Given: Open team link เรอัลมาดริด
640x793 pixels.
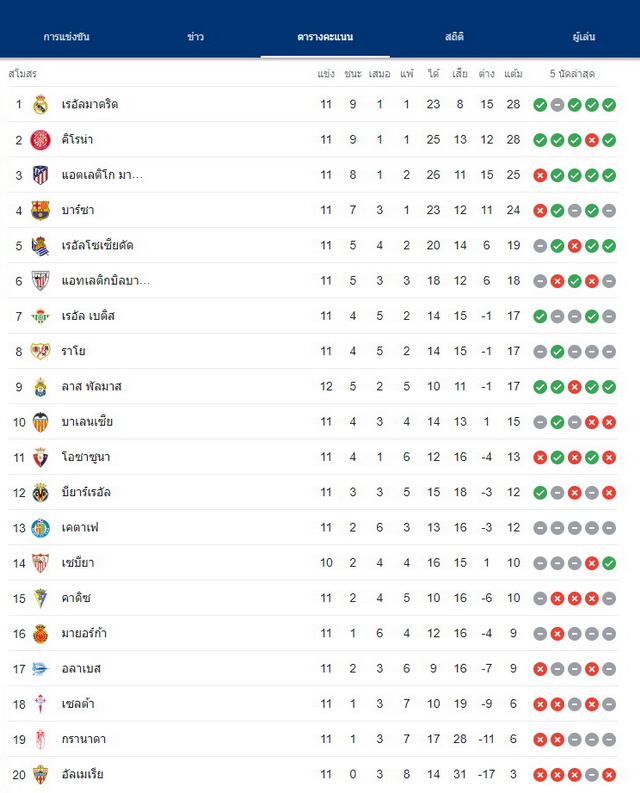Looking at the screenshot, I should click(x=90, y=104).
